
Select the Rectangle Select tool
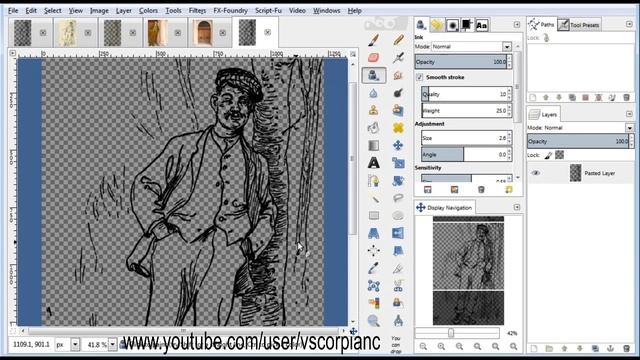coord(373,216)
